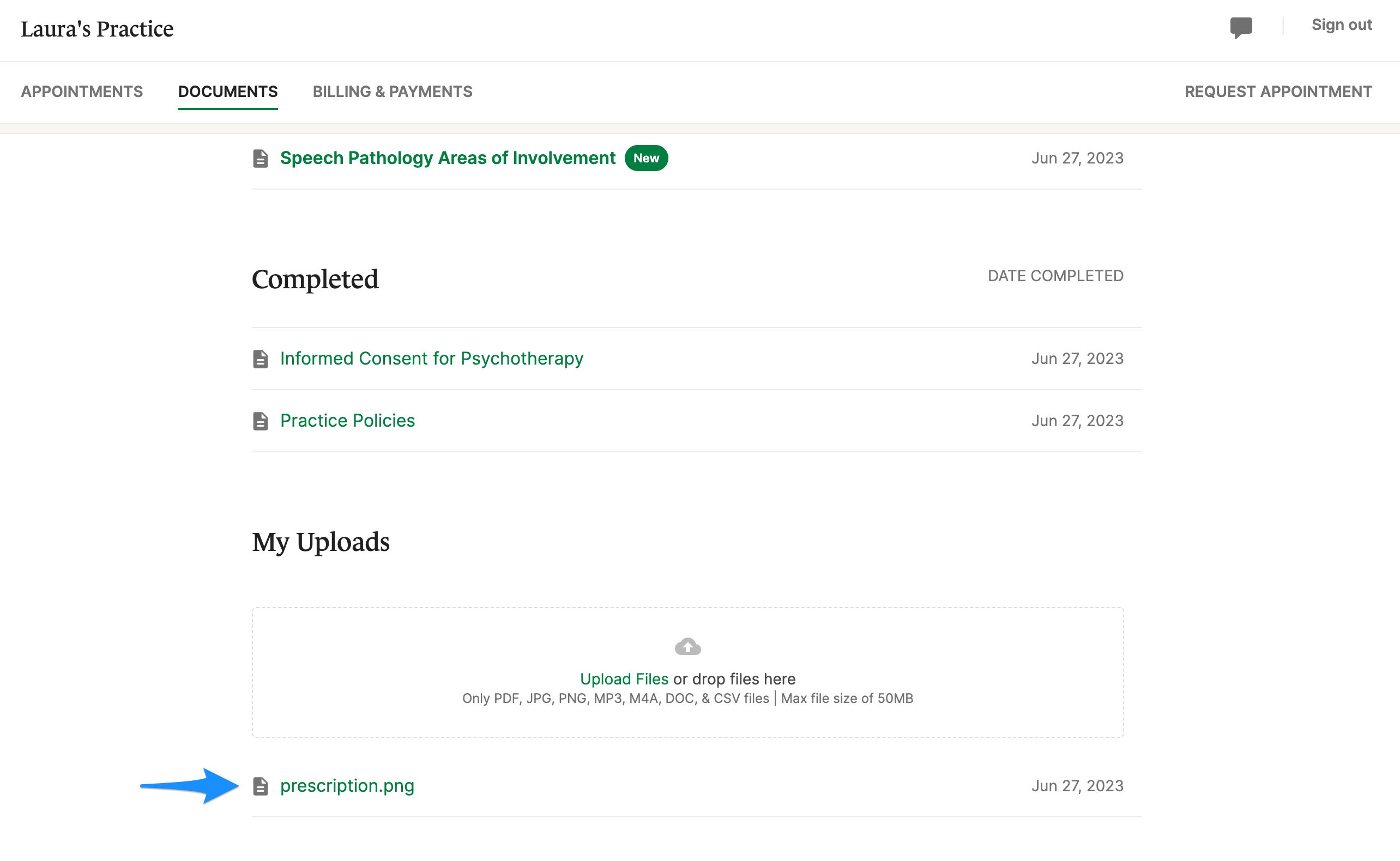Image resolution: width=1400 pixels, height=861 pixels.
Task: Open the Speech Pathology Areas of Involvement document
Action: (447, 159)
